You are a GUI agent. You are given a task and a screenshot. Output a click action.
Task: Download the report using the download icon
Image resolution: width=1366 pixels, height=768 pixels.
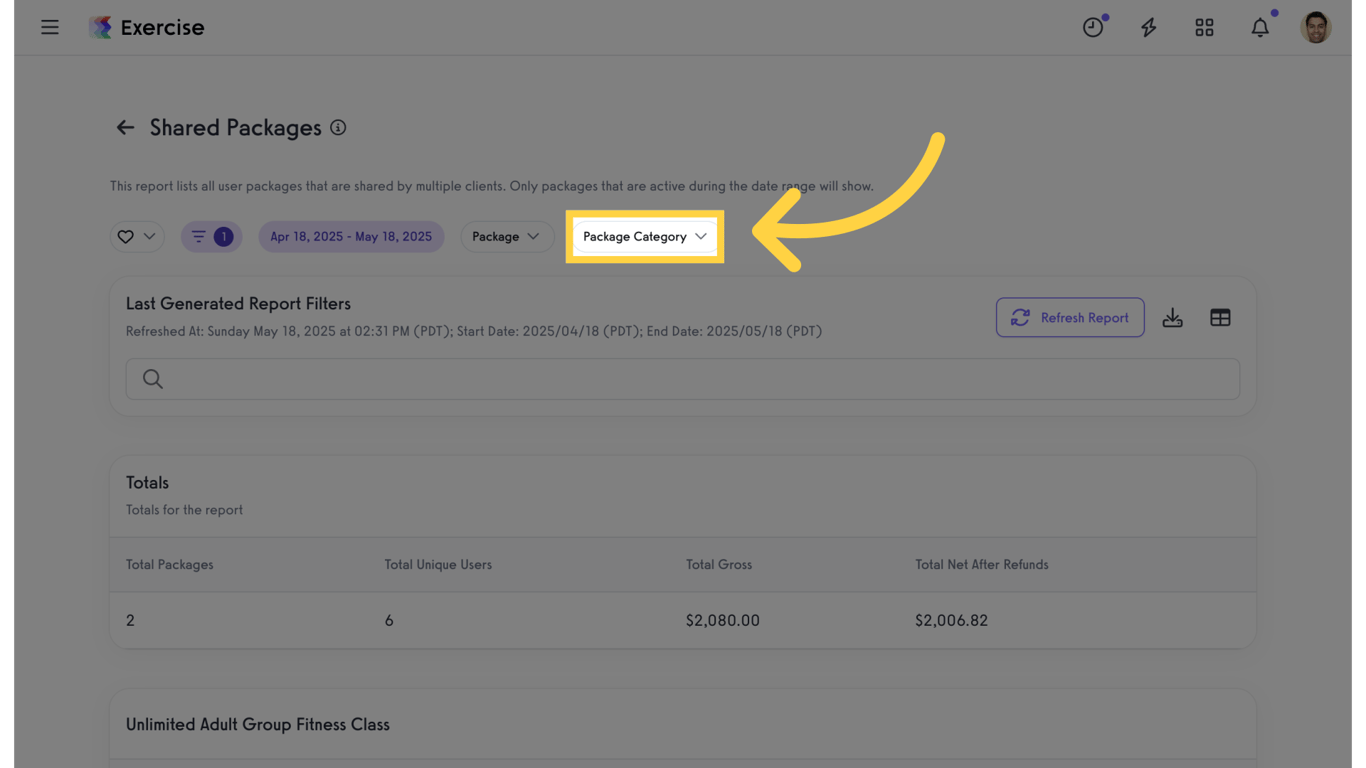(1172, 318)
